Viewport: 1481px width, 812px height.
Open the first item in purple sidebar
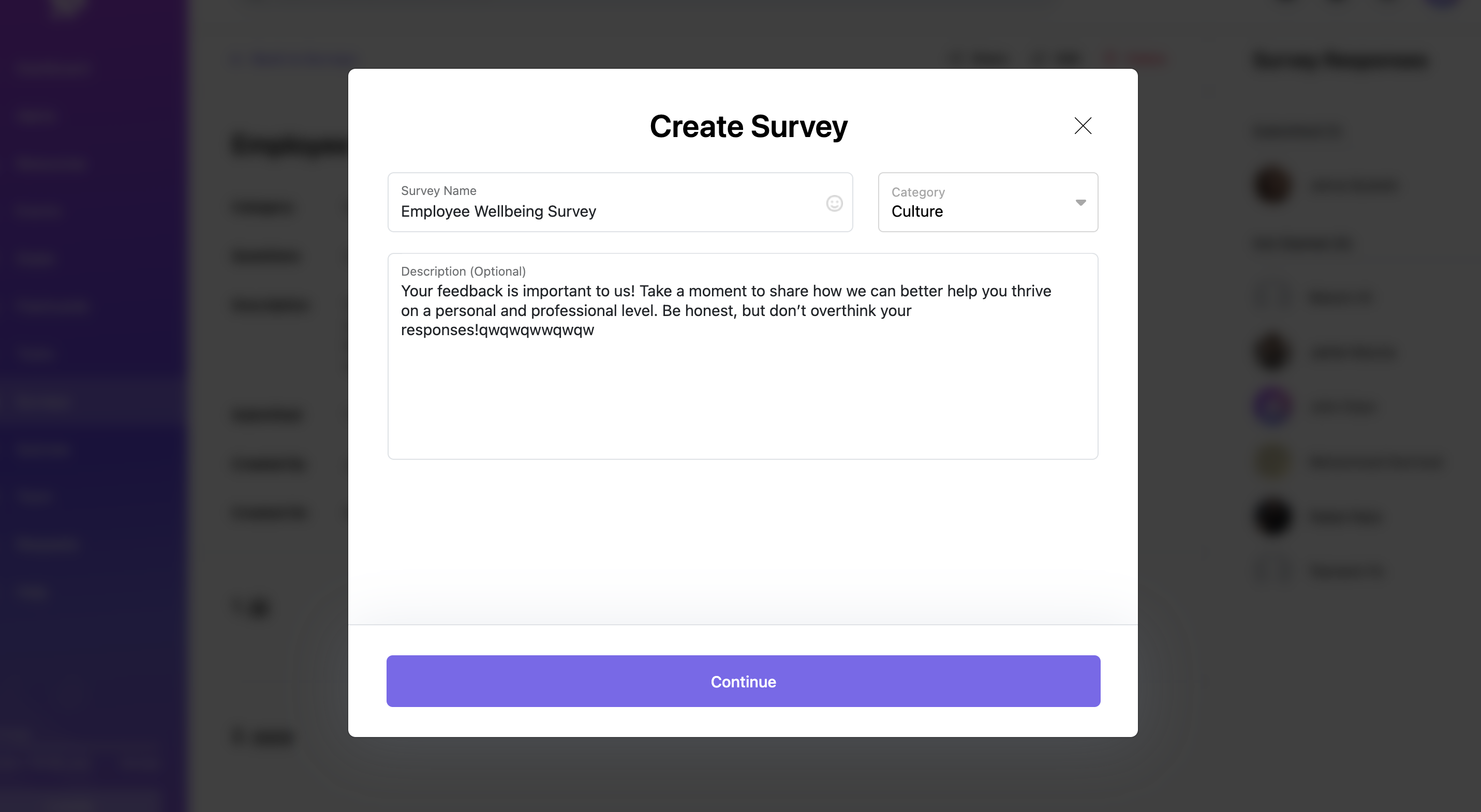pyautogui.click(x=52, y=68)
